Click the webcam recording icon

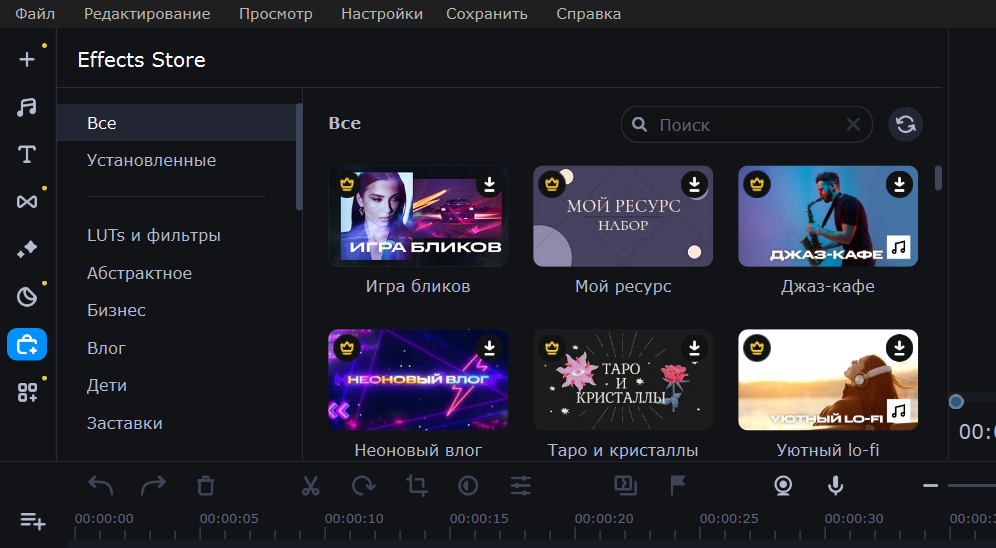point(783,486)
